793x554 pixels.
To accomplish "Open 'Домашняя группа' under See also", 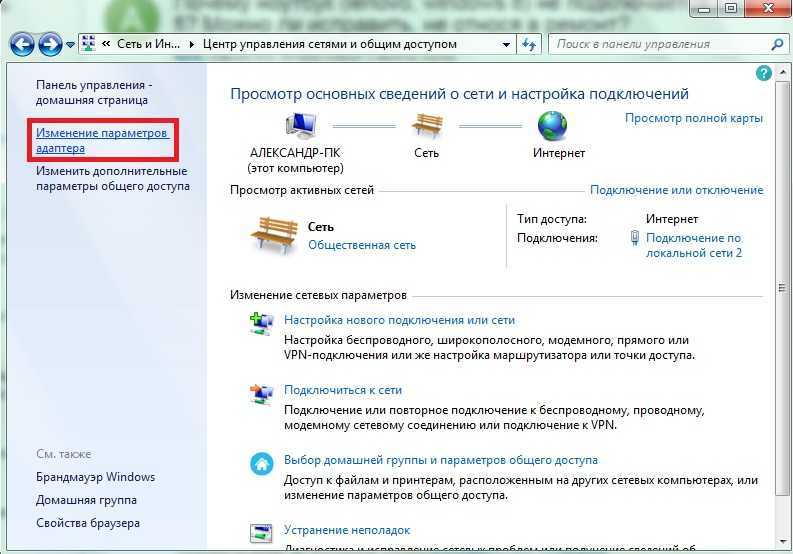I will click(x=86, y=500).
